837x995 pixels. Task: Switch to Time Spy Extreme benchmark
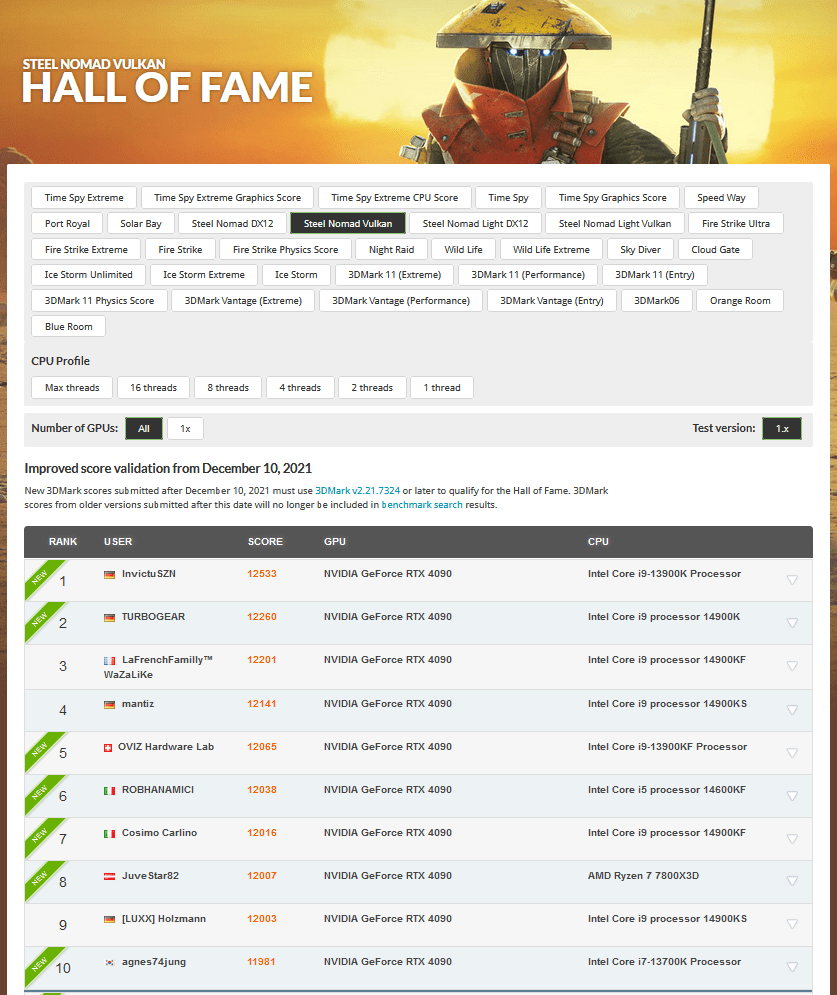tap(84, 198)
